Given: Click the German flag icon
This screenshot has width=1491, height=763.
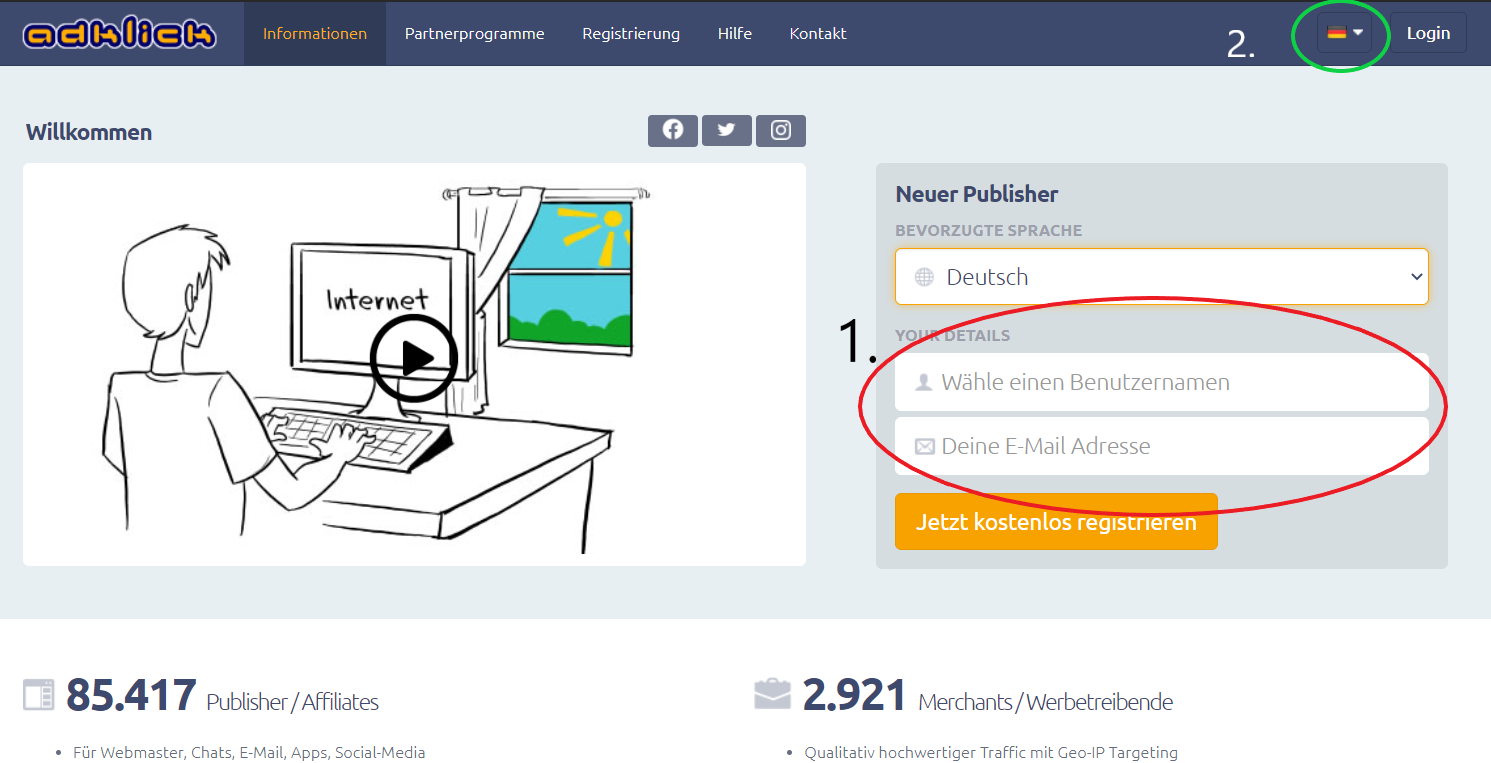Looking at the screenshot, I should (1336, 33).
